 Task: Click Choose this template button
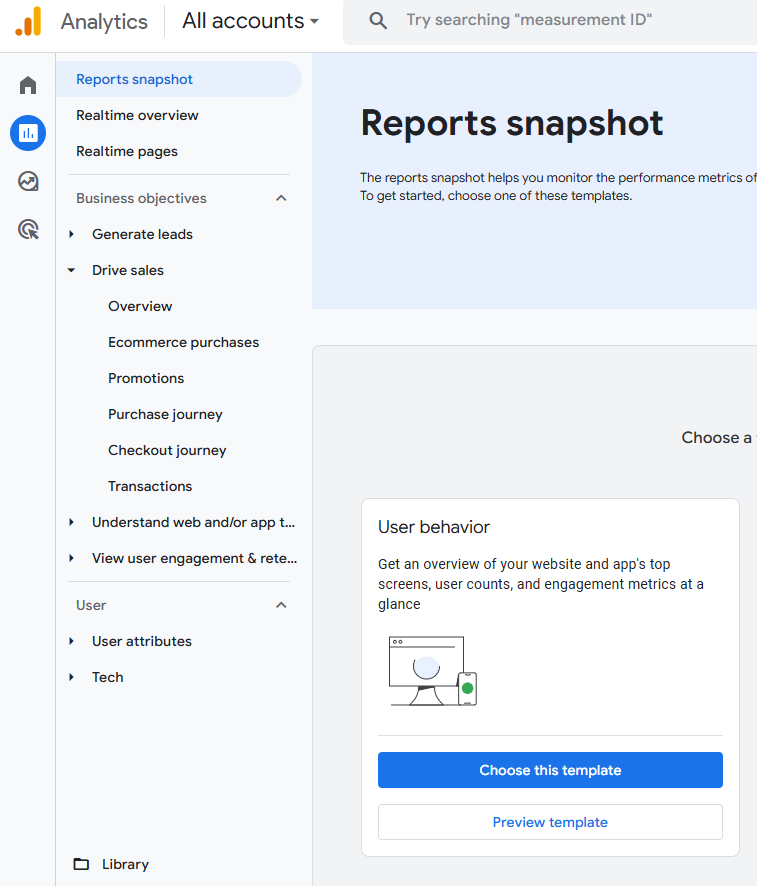coord(550,770)
